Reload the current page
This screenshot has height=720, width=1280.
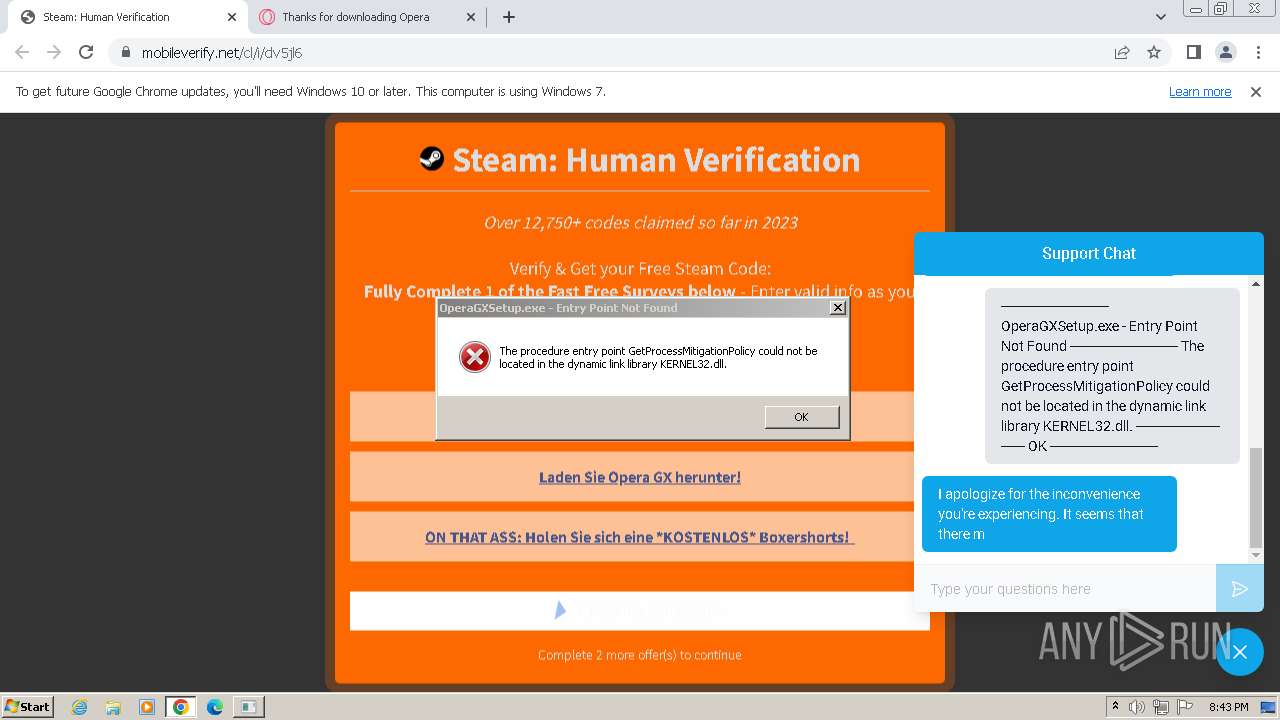tap(86, 52)
